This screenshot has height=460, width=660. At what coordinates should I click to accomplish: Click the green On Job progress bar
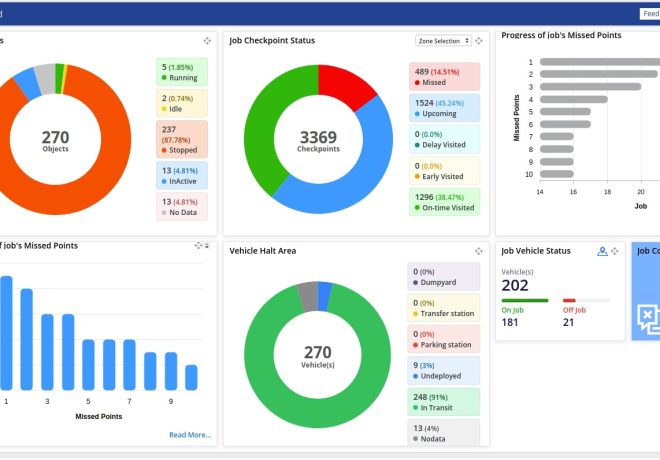[x=524, y=300]
